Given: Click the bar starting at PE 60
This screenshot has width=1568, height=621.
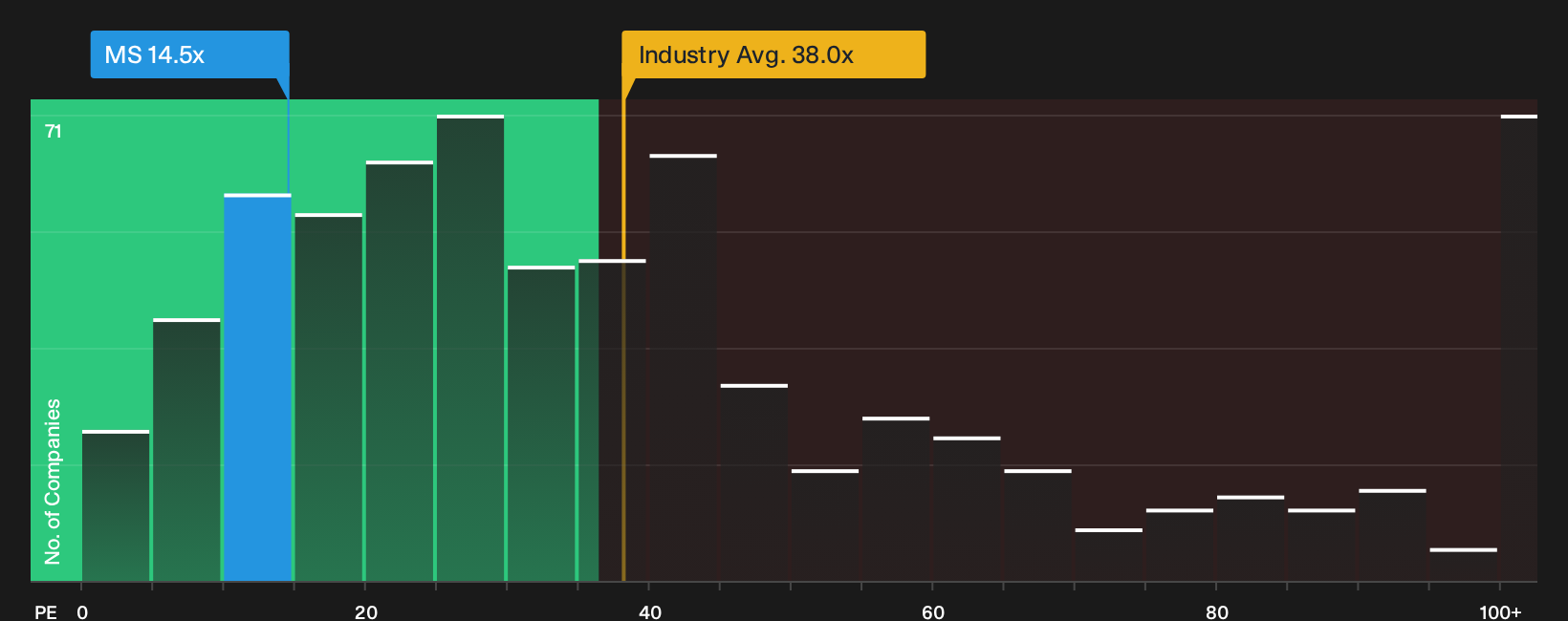Looking at the screenshot, I should tap(967, 509).
